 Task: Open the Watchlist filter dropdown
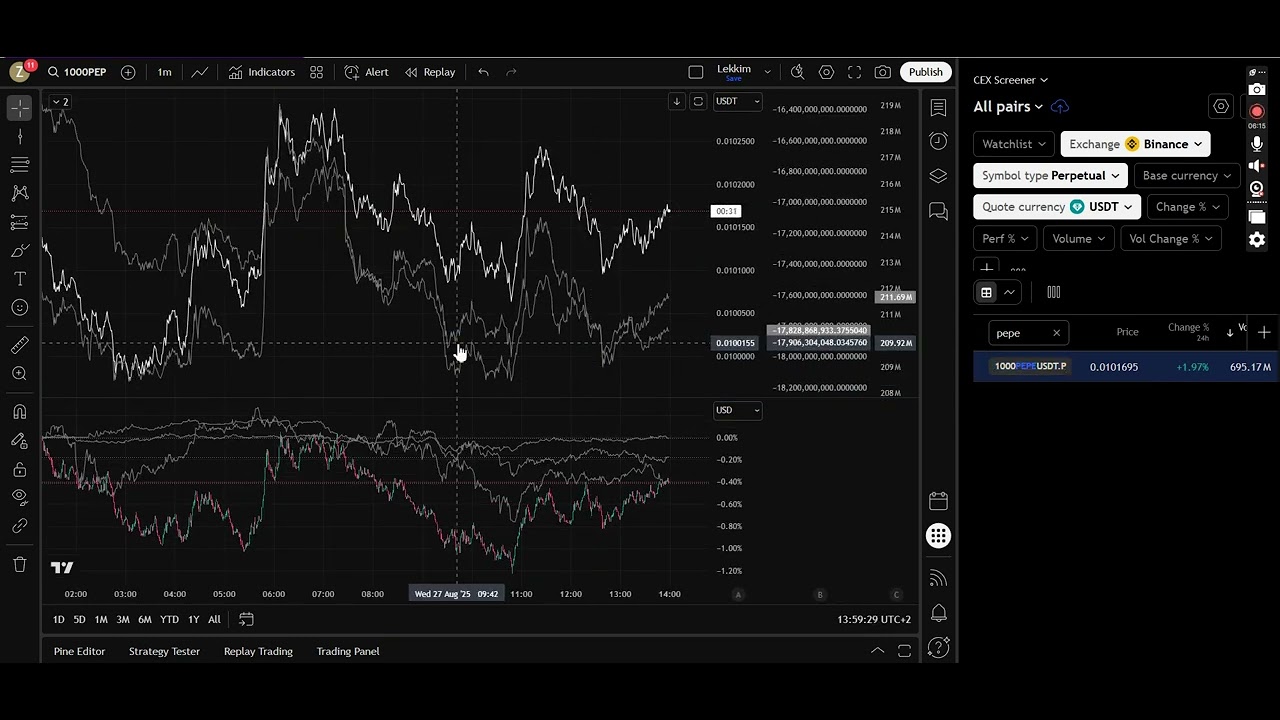coord(1014,144)
